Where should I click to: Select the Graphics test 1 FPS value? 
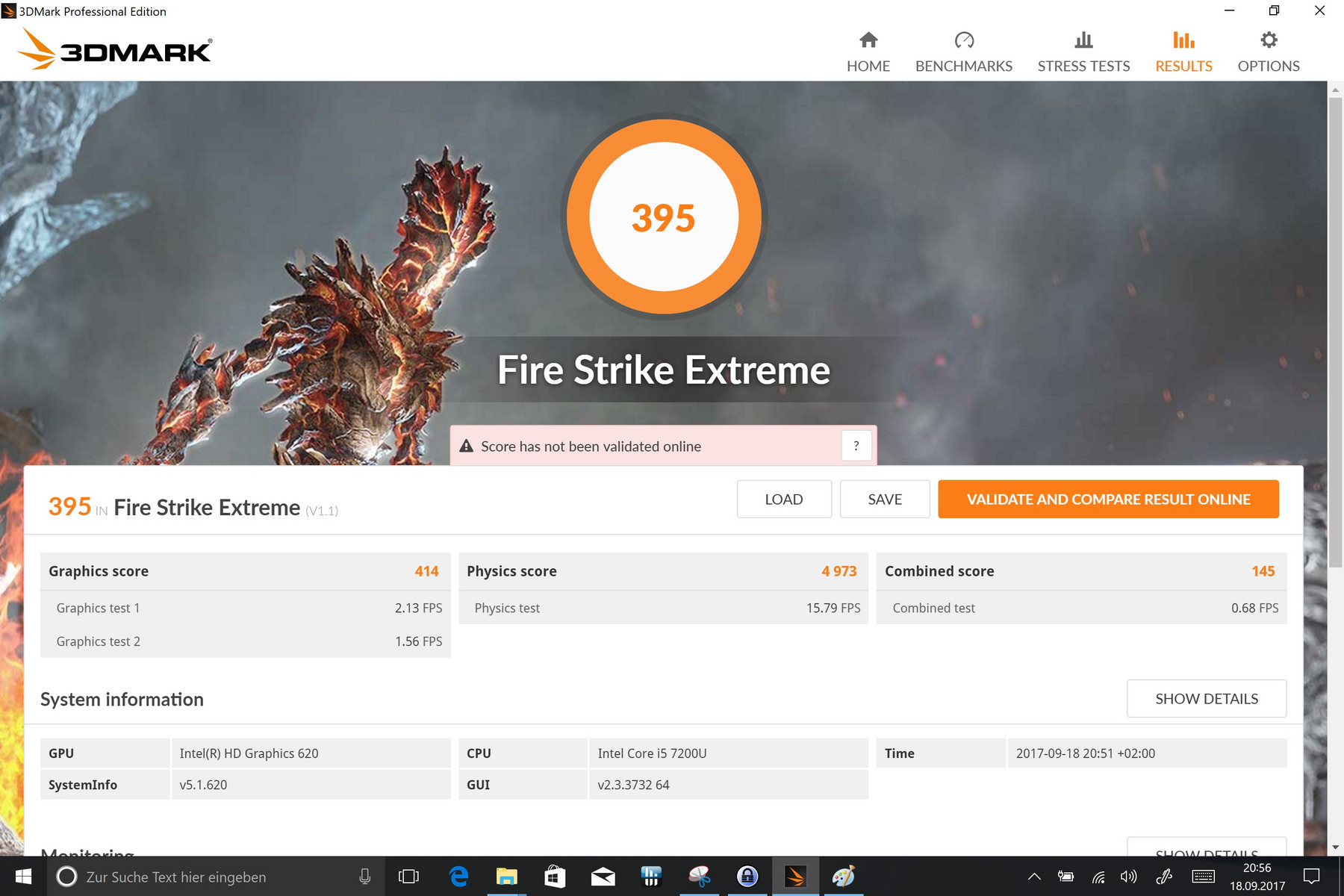418,608
